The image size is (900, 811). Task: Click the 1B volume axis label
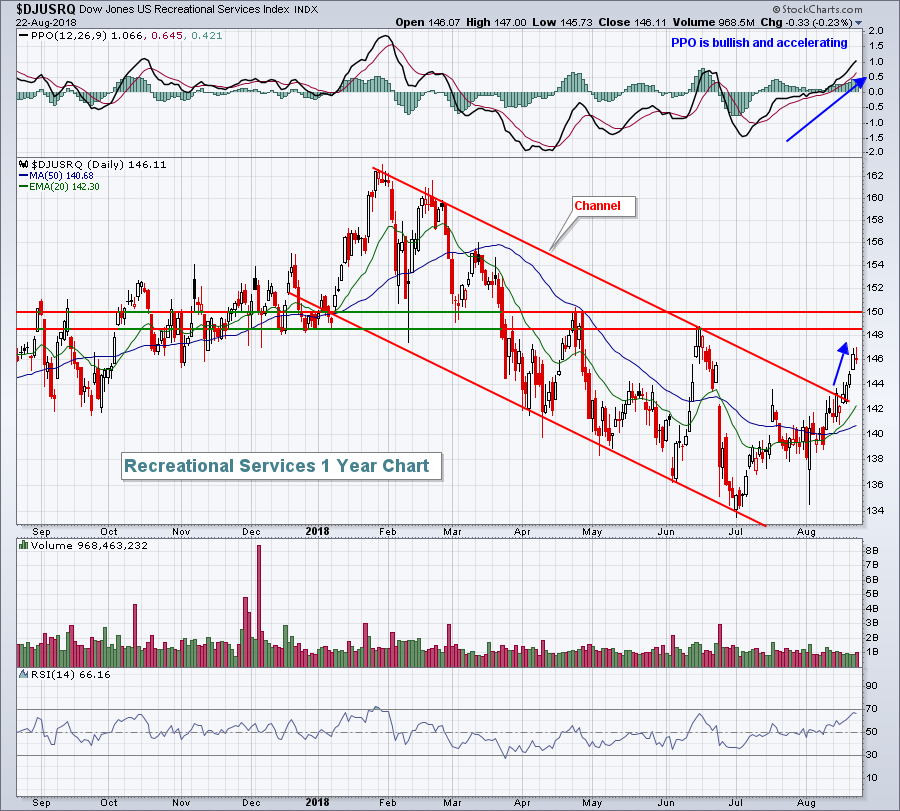872,652
